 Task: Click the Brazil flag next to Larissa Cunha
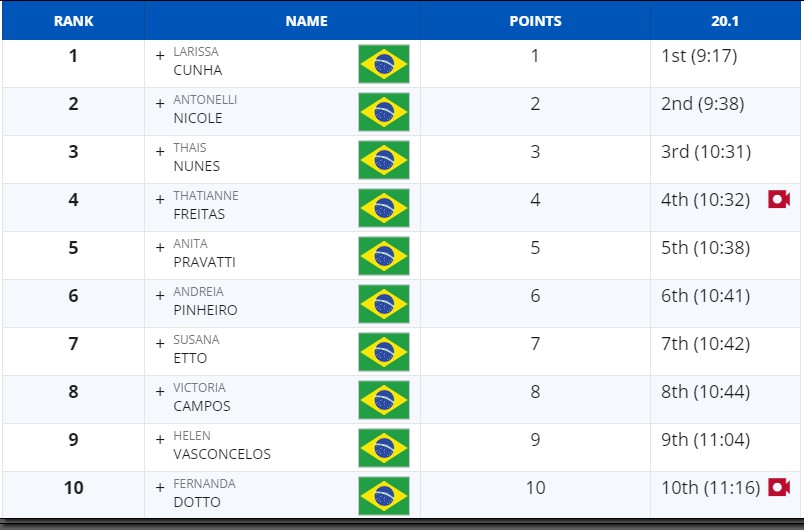click(x=384, y=64)
